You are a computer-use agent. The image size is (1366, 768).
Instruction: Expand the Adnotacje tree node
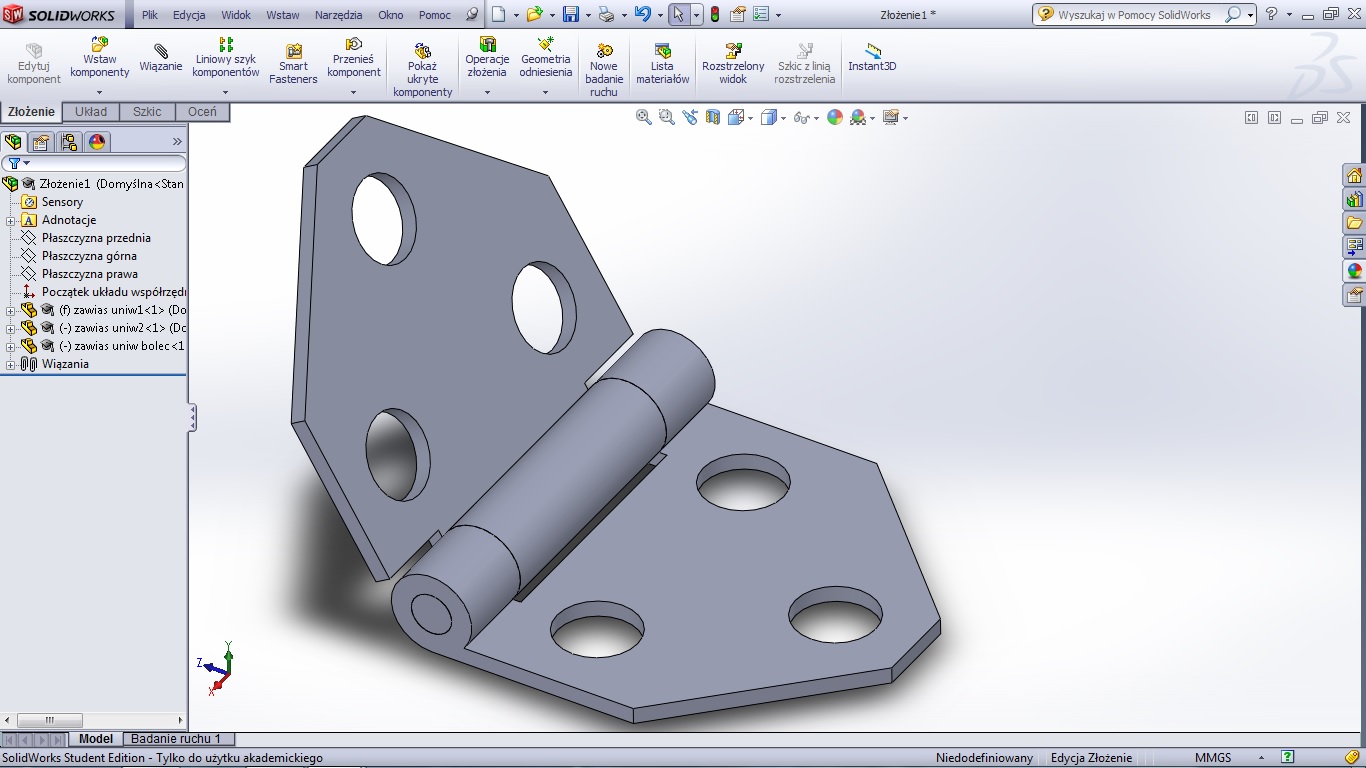pos(10,220)
